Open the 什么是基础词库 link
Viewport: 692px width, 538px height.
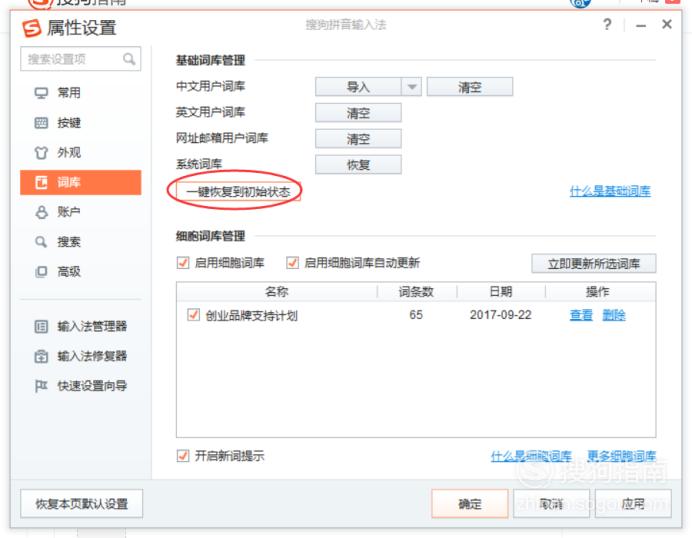tap(610, 192)
